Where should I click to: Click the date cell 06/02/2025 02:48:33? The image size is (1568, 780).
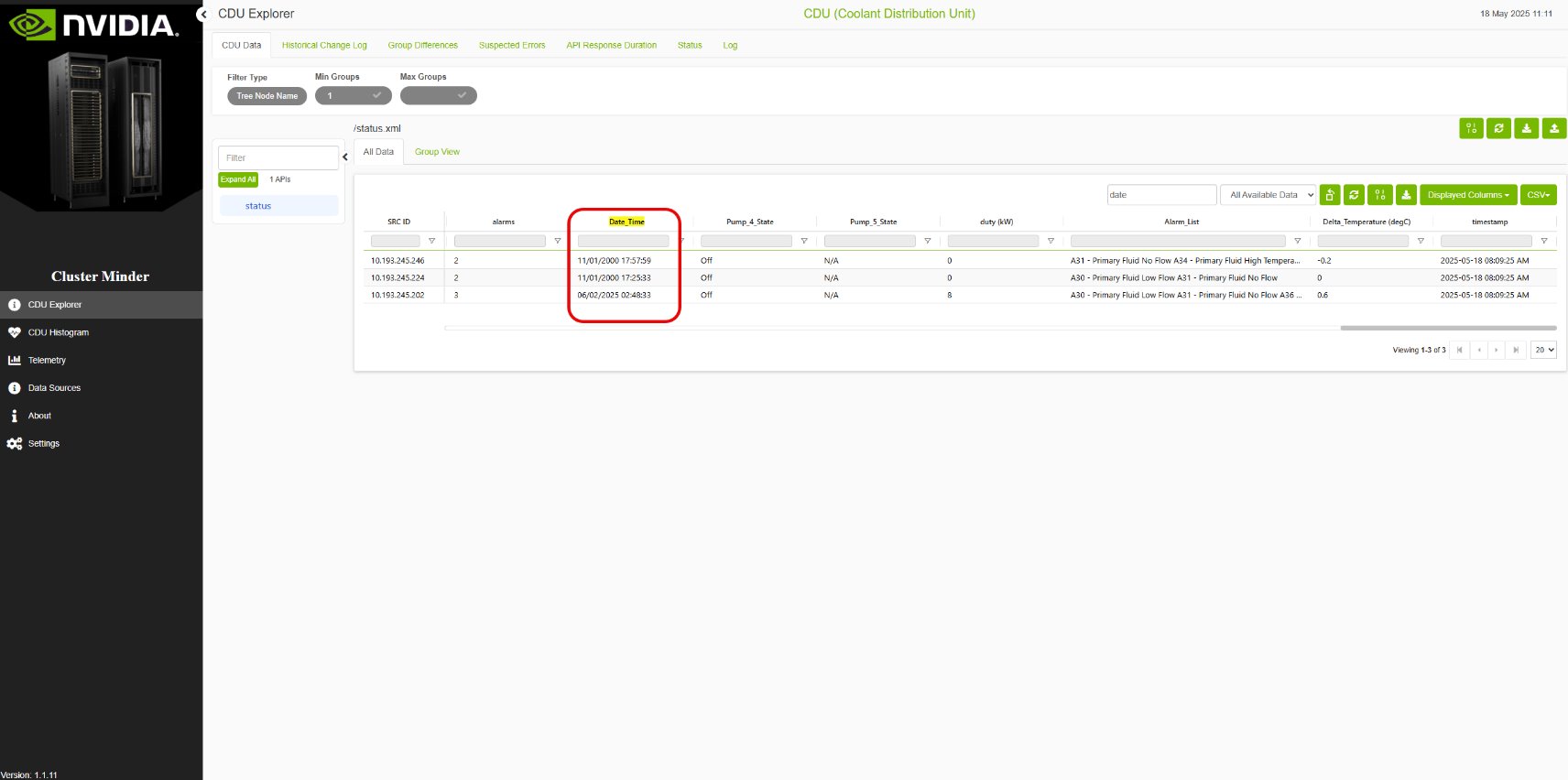point(614,295)
